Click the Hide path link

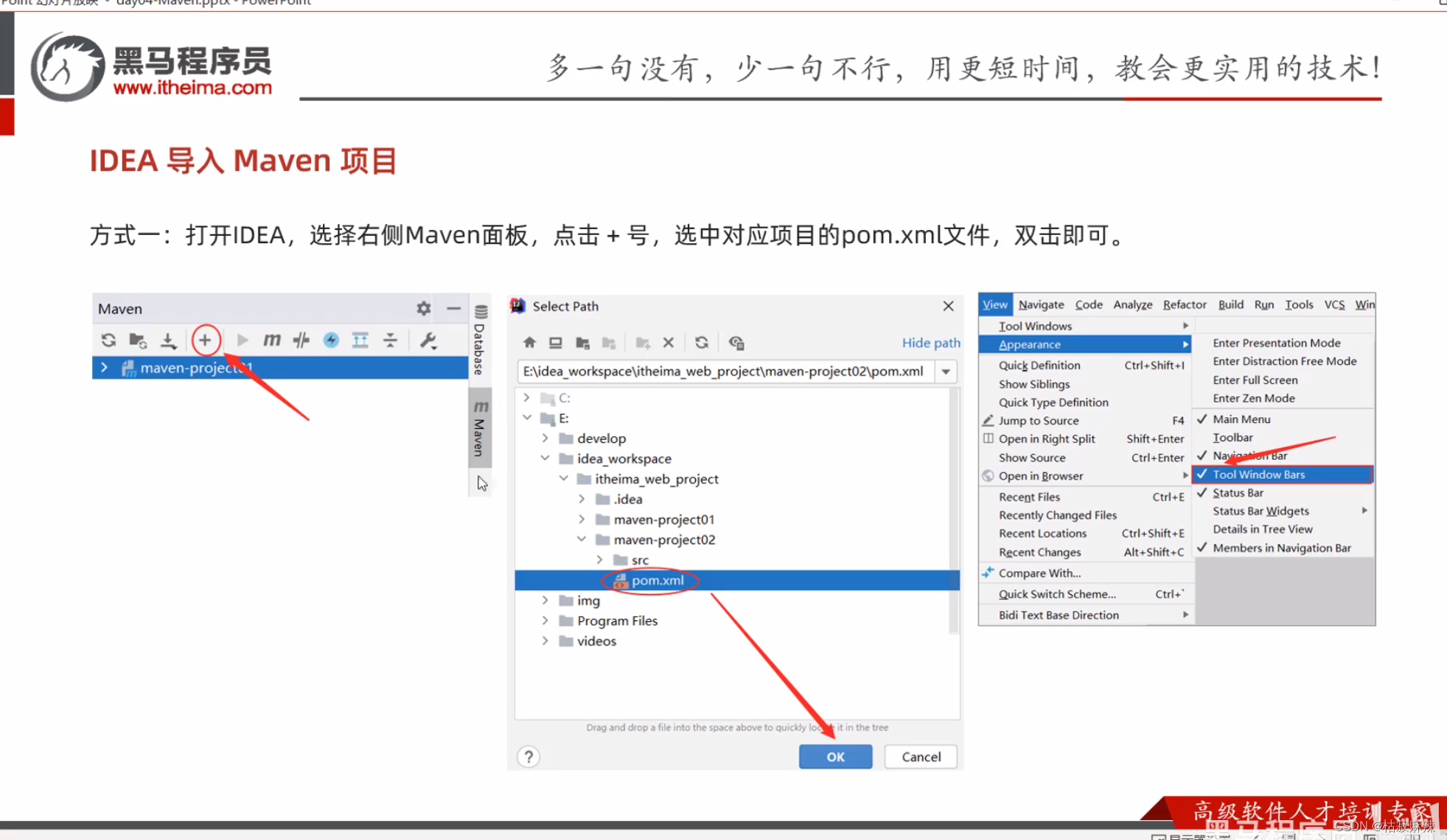point(930,342)
